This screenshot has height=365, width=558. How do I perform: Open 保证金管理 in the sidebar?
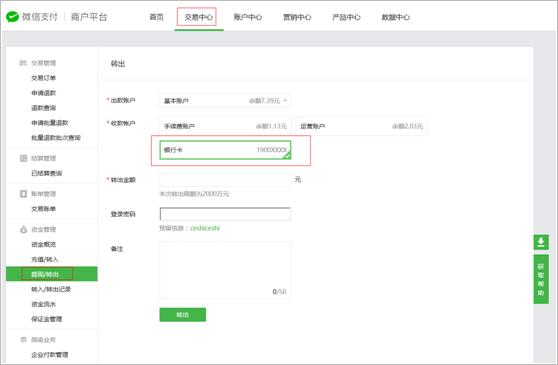(47, 319)
